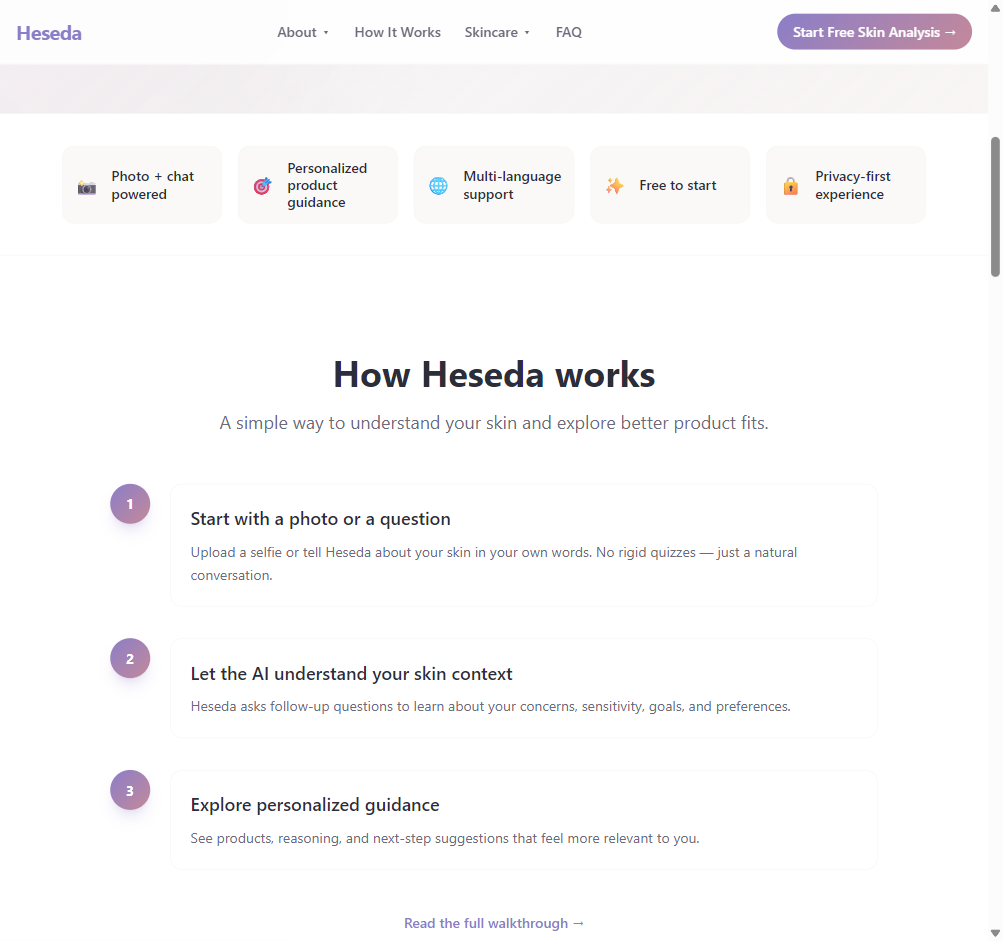Click the step 2 badge circle
Viewport: 1003px width, 941px height.
[x=129, y=658]
